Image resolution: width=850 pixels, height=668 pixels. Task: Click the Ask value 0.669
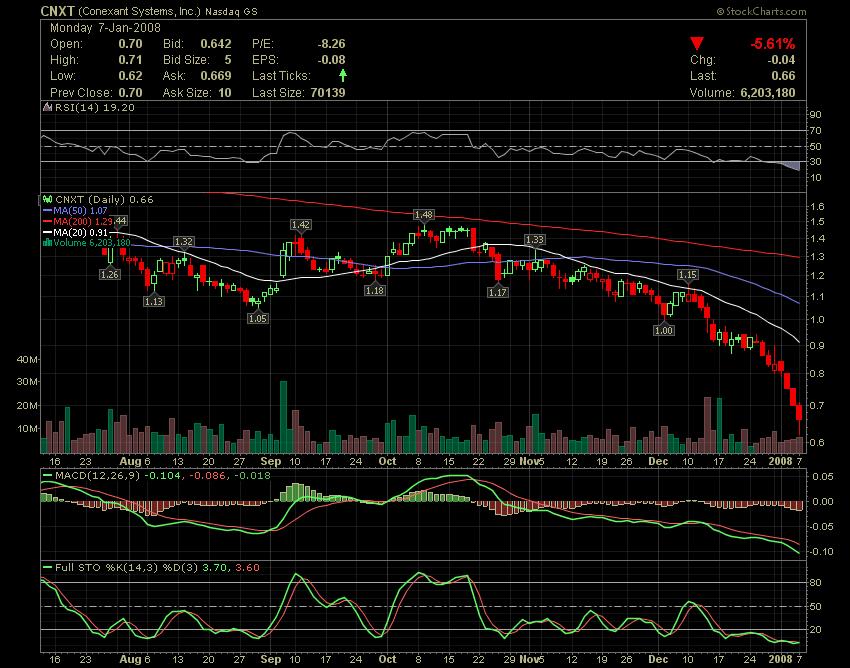tap(216, 76)
